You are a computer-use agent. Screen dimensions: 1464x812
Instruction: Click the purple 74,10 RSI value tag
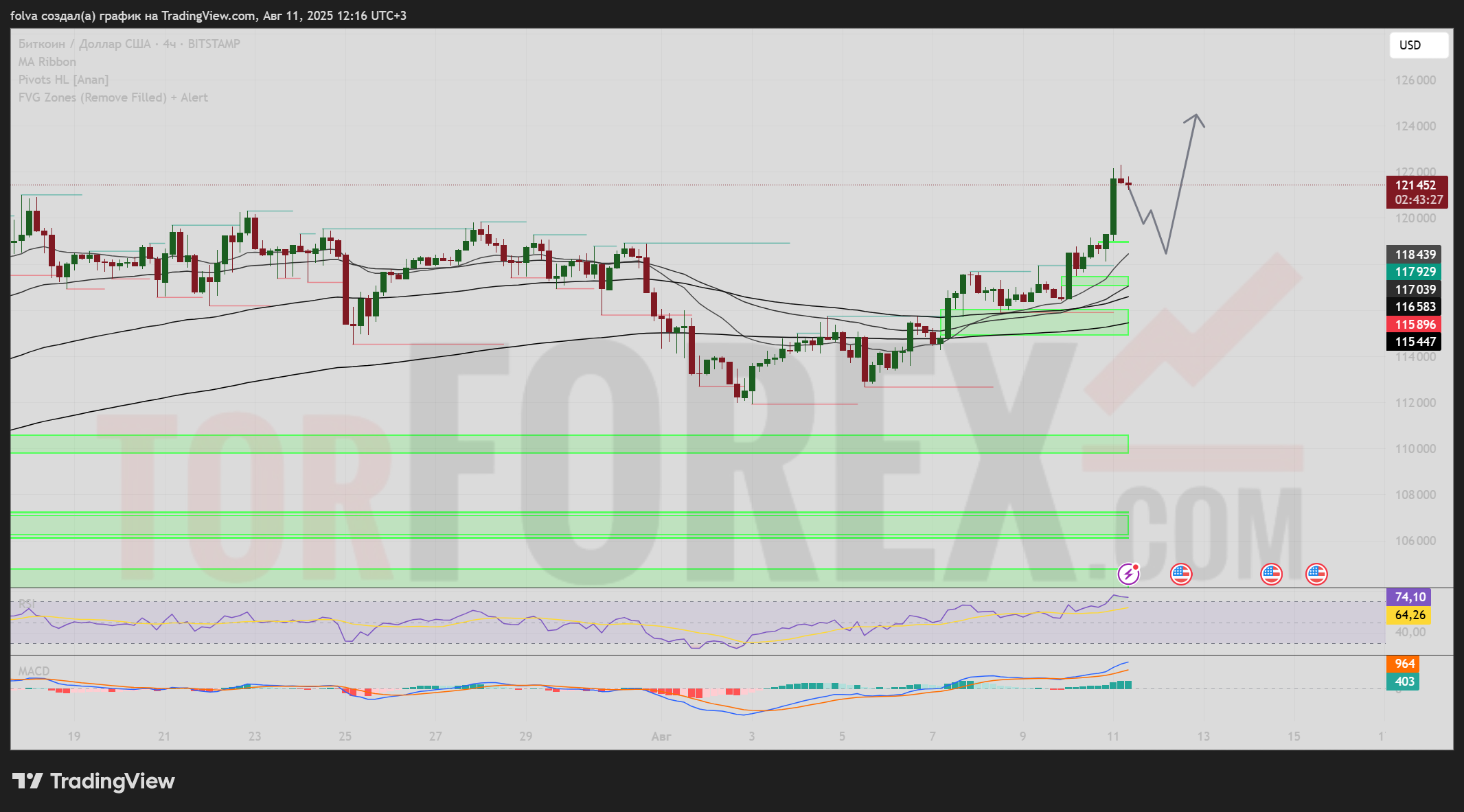click(x=1410, y=597)
